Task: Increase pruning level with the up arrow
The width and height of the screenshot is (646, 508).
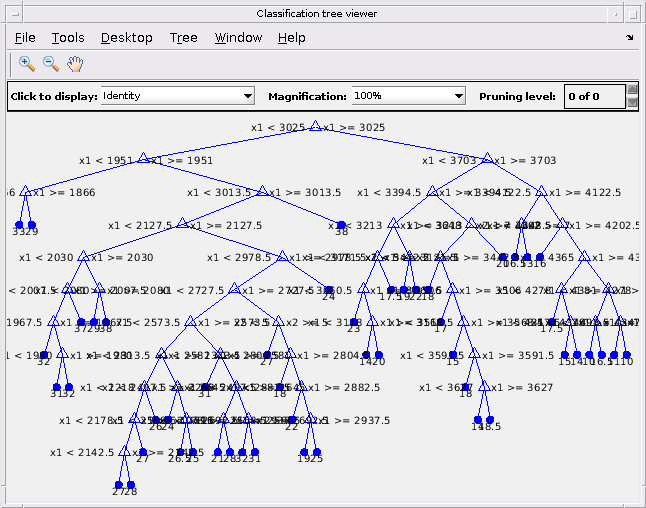Action: click(x=632, y=90)
